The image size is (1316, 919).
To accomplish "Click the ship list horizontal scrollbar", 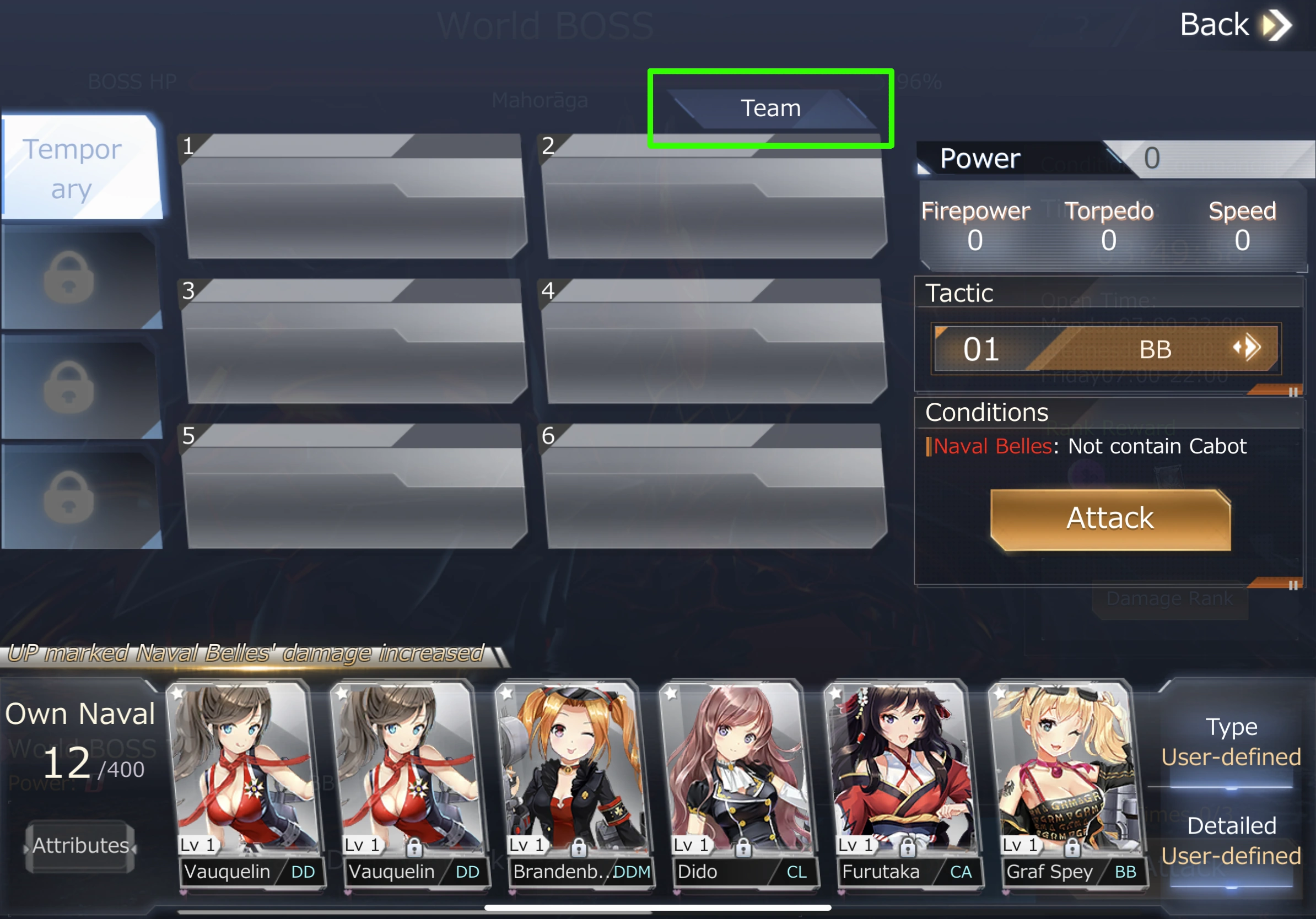I will [x=657, y=907].
